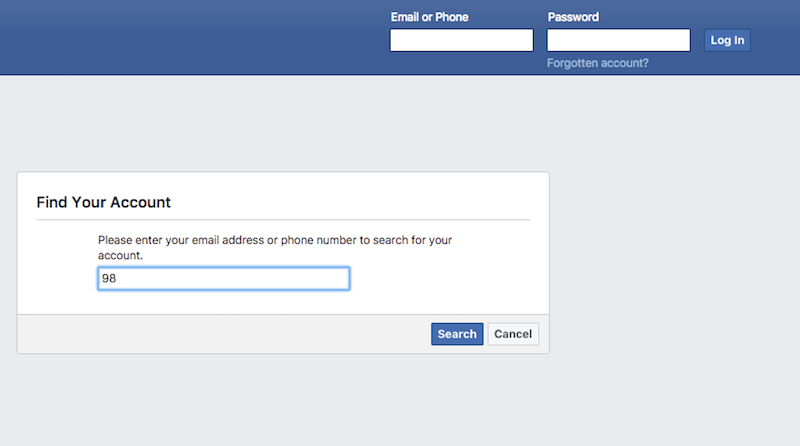Click the "Email or Phone" label
800x446 pixels.
point(429,17)
